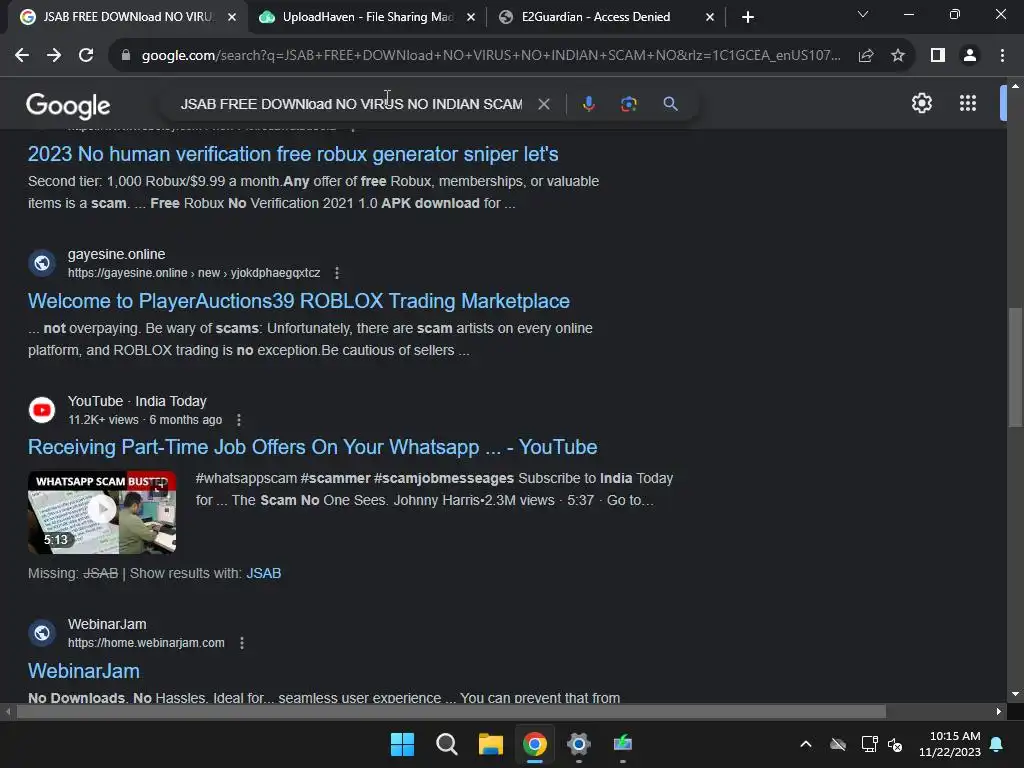Screen dimensions: 1024x768
Task: Open Google quick settings gear
Action: click(921, 103)
